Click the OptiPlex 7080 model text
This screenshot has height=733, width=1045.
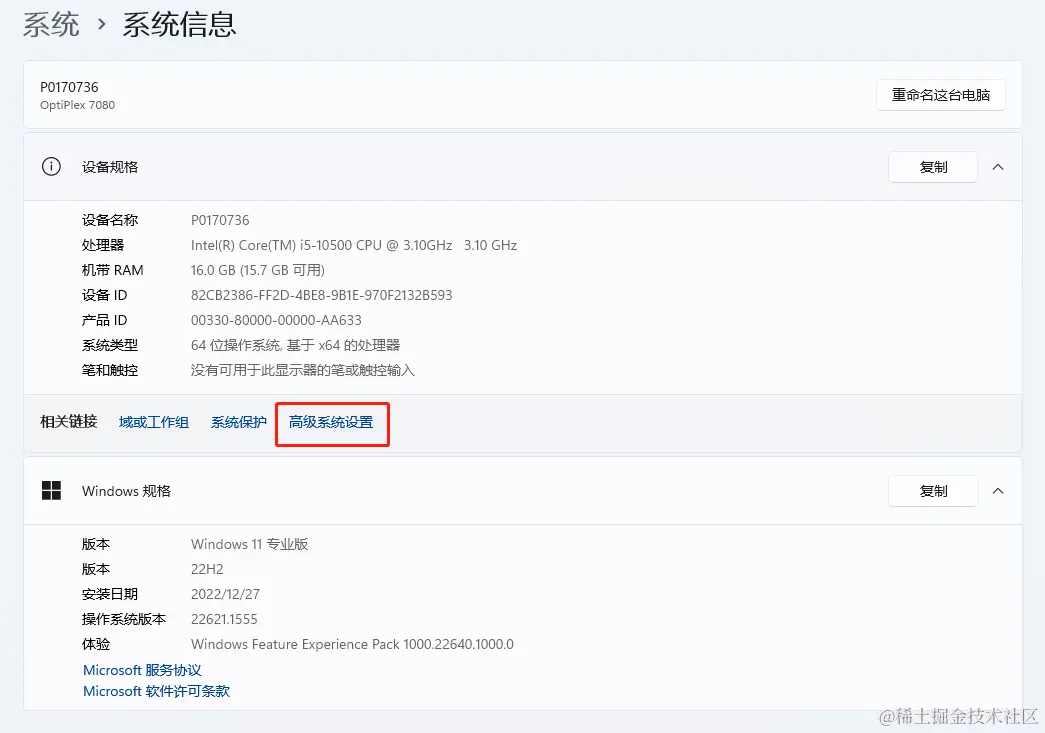click(x=77, y=105)
